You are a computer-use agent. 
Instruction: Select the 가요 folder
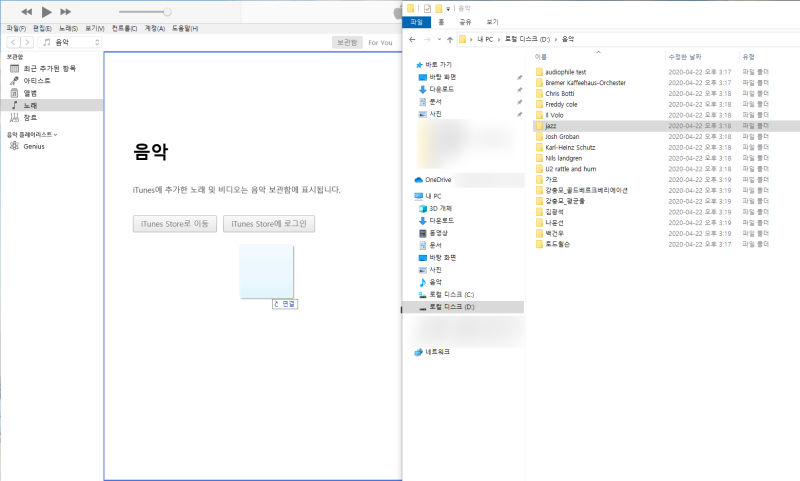pos(551,180)
